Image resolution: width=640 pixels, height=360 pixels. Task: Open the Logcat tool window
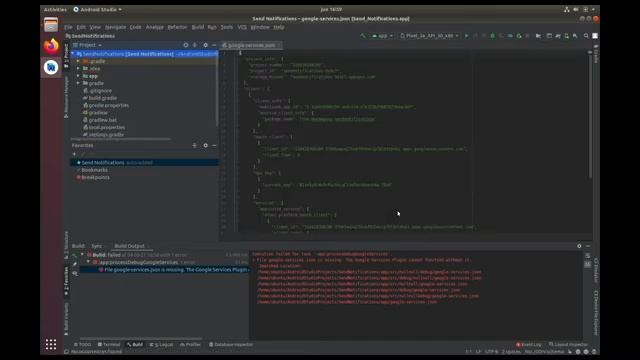pyautogui.click(x=161, y=344)
